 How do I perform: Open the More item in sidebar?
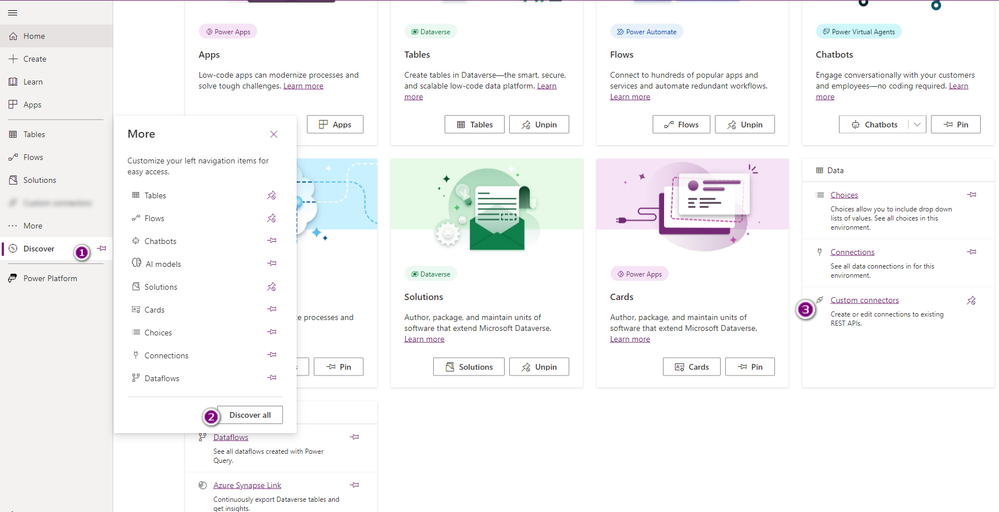[x=56, y=225]
